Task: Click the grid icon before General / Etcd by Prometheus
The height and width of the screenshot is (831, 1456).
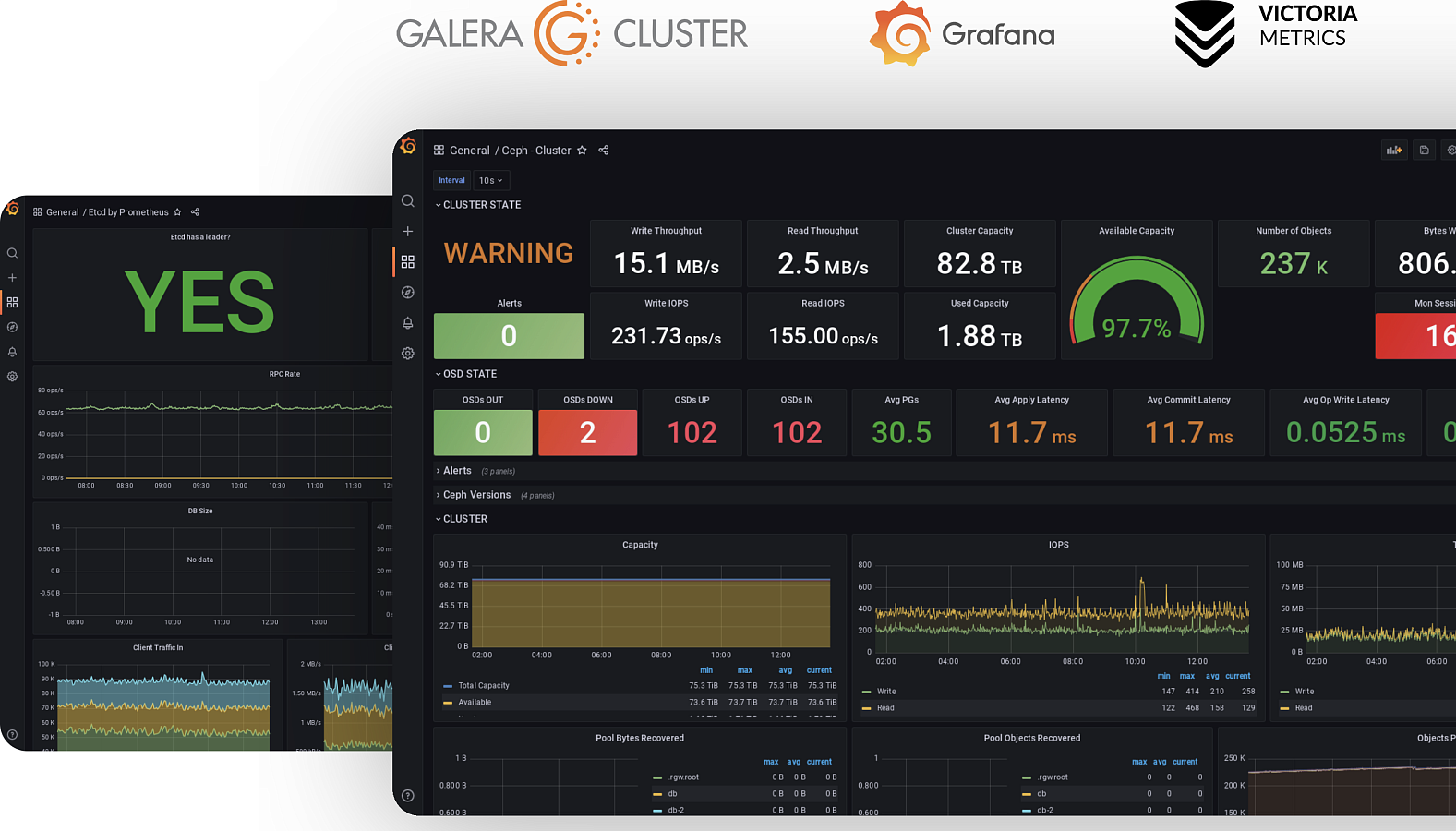Action: point(38,212)
